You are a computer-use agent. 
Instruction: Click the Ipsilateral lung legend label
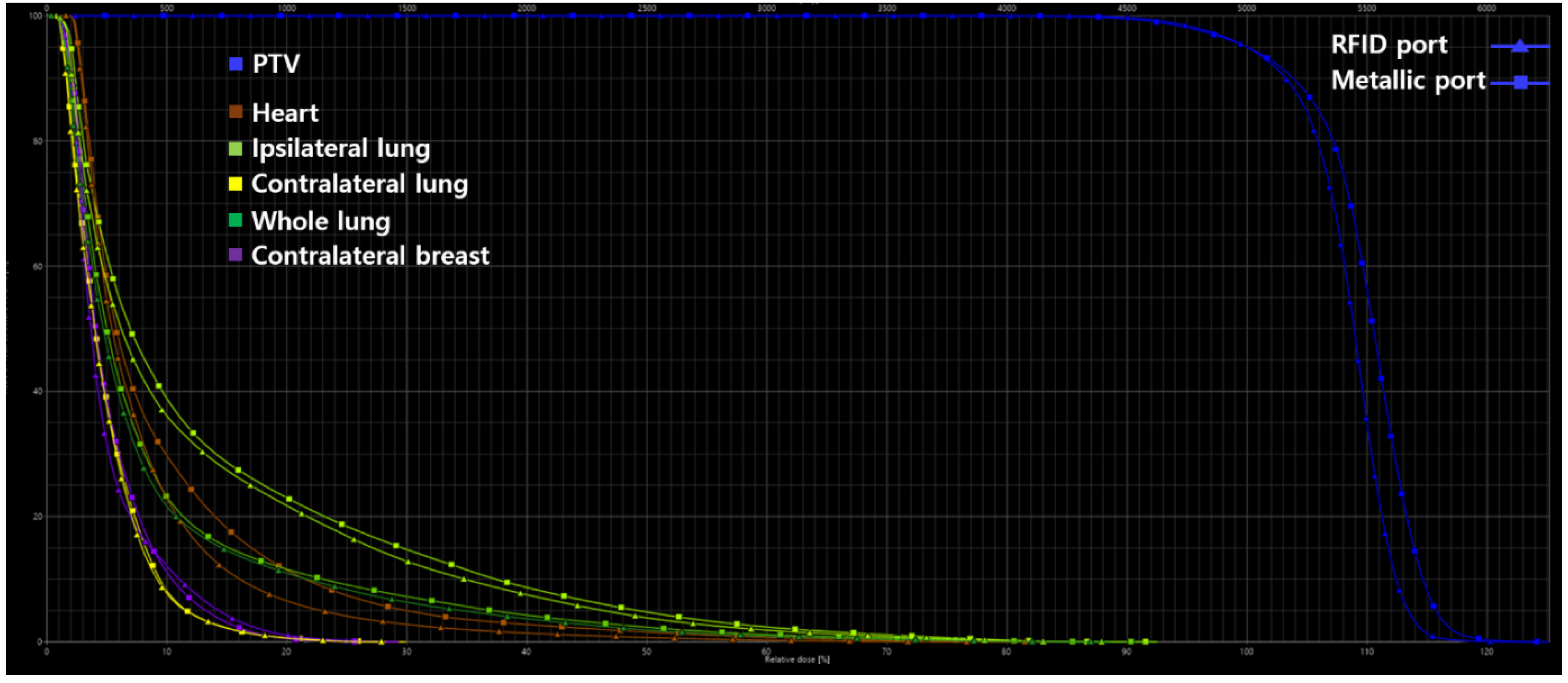coord(341,149)
